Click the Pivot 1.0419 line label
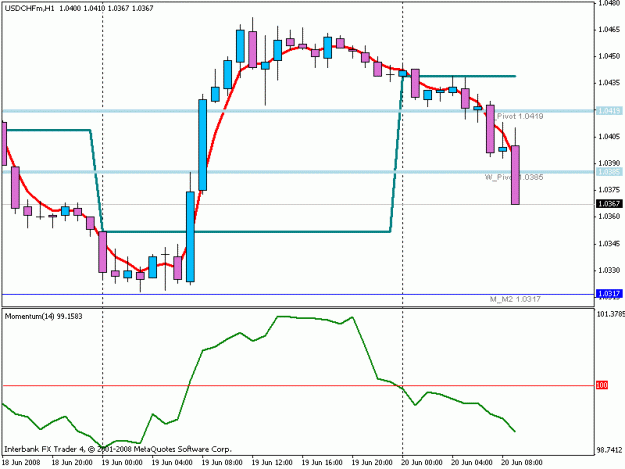The height and width of the screenshot is (469, 625). [519, 116]
